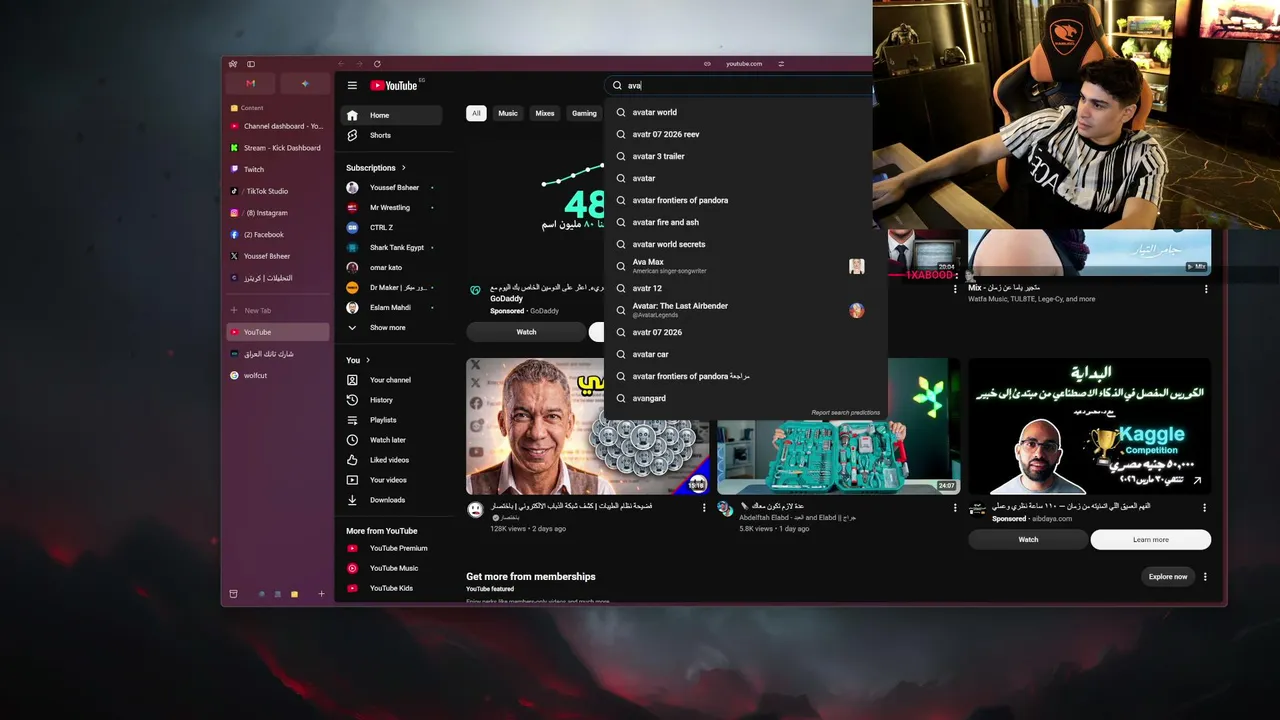
Task: Open more options for the Abdelftah Elabd video
Action: click(x=955, y=508)
